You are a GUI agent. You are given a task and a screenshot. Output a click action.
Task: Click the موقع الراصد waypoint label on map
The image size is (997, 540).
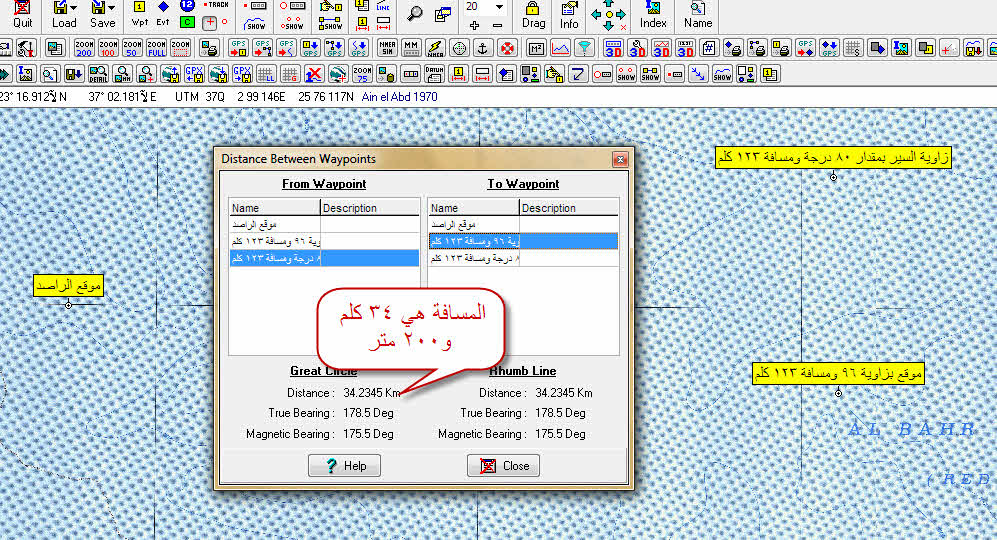tap(68, 286)
